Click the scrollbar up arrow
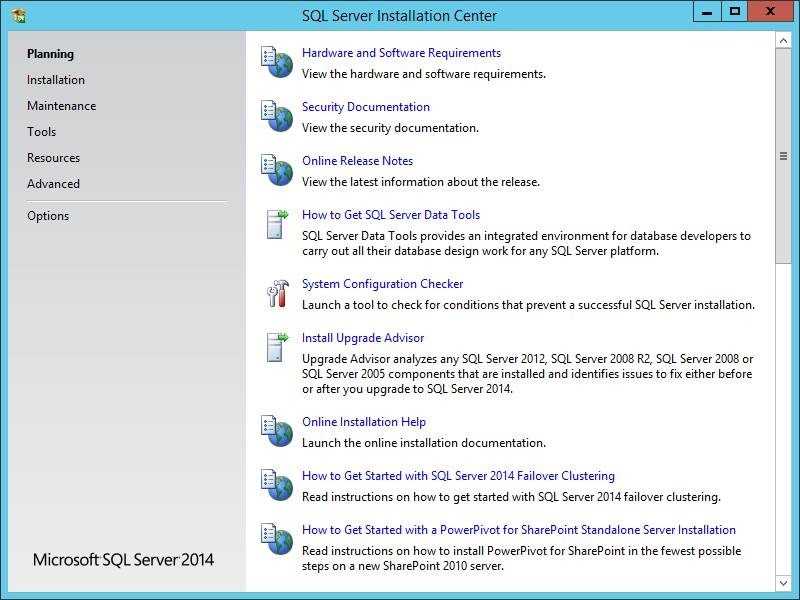Screen dimensions: 800x600 coord(783,40)
